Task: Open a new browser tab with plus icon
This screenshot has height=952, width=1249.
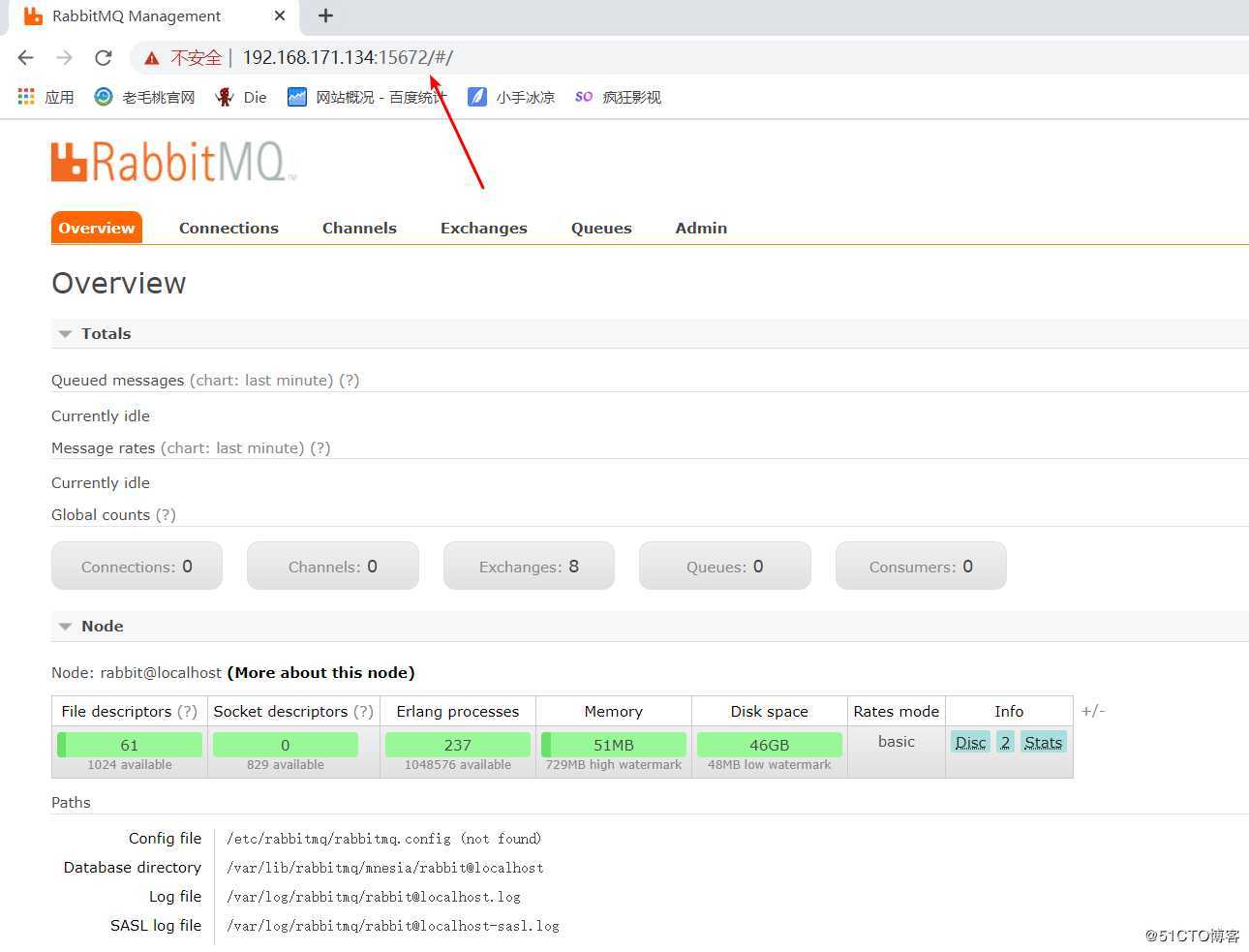Action: coord(325,15)
